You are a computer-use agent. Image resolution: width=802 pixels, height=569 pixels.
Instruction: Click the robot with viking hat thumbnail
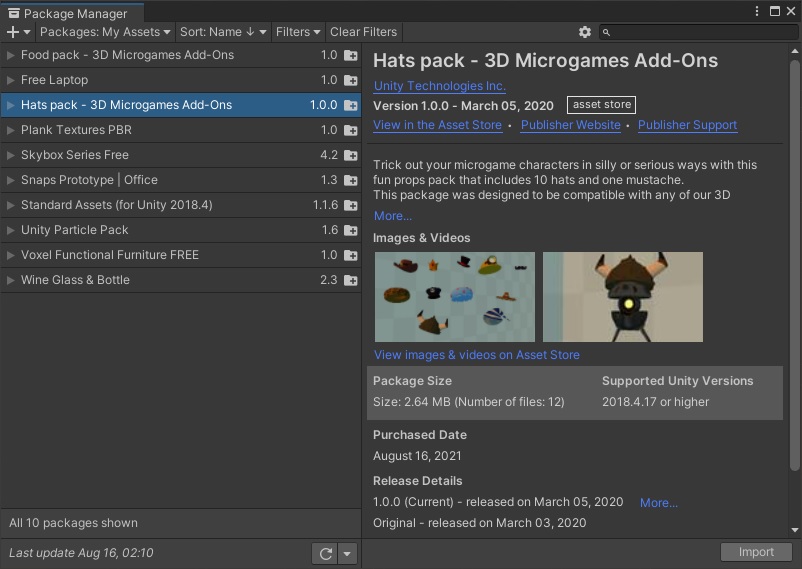(622, 297)
